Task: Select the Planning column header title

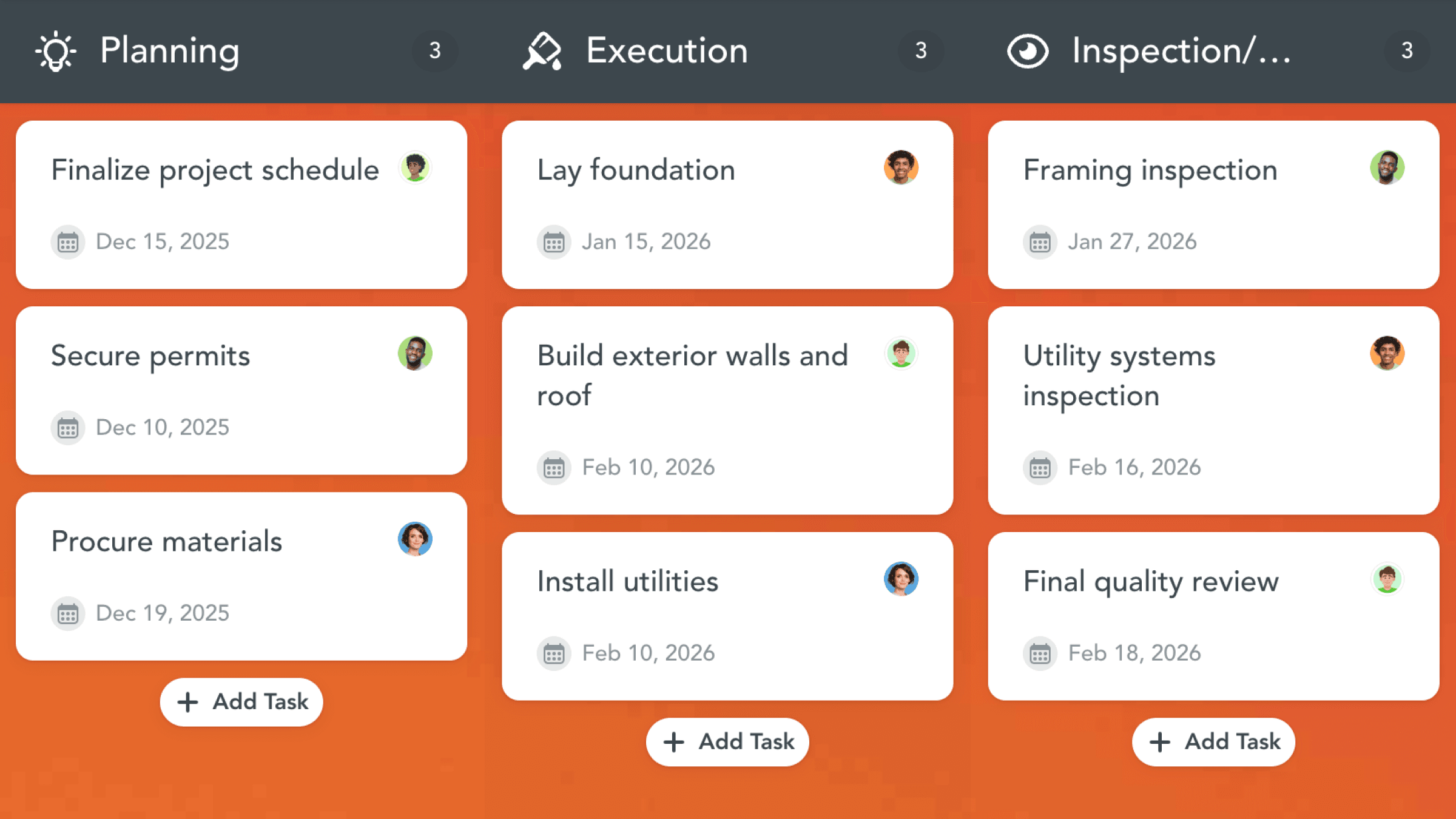Action: pos(170,51)
